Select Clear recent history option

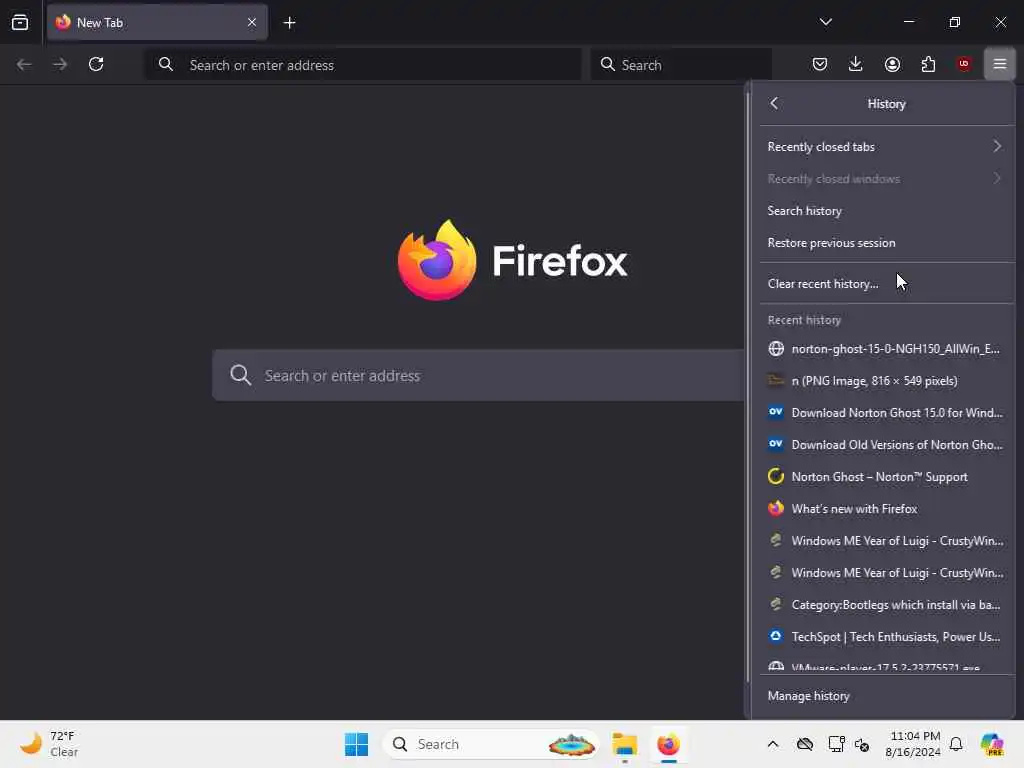coord(886,283)
